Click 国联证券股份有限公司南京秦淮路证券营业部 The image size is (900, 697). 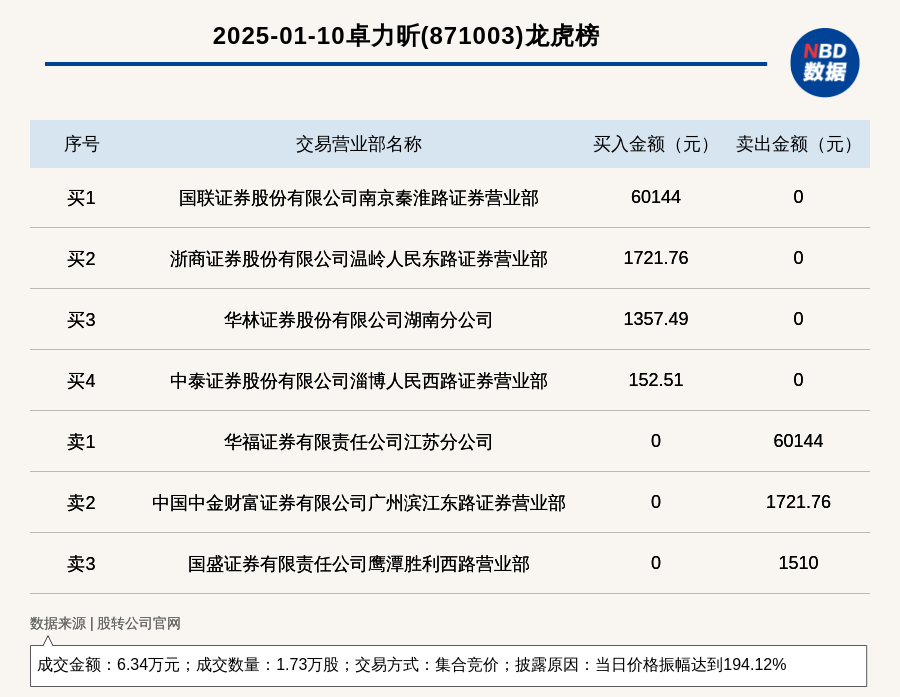(359, 198)
